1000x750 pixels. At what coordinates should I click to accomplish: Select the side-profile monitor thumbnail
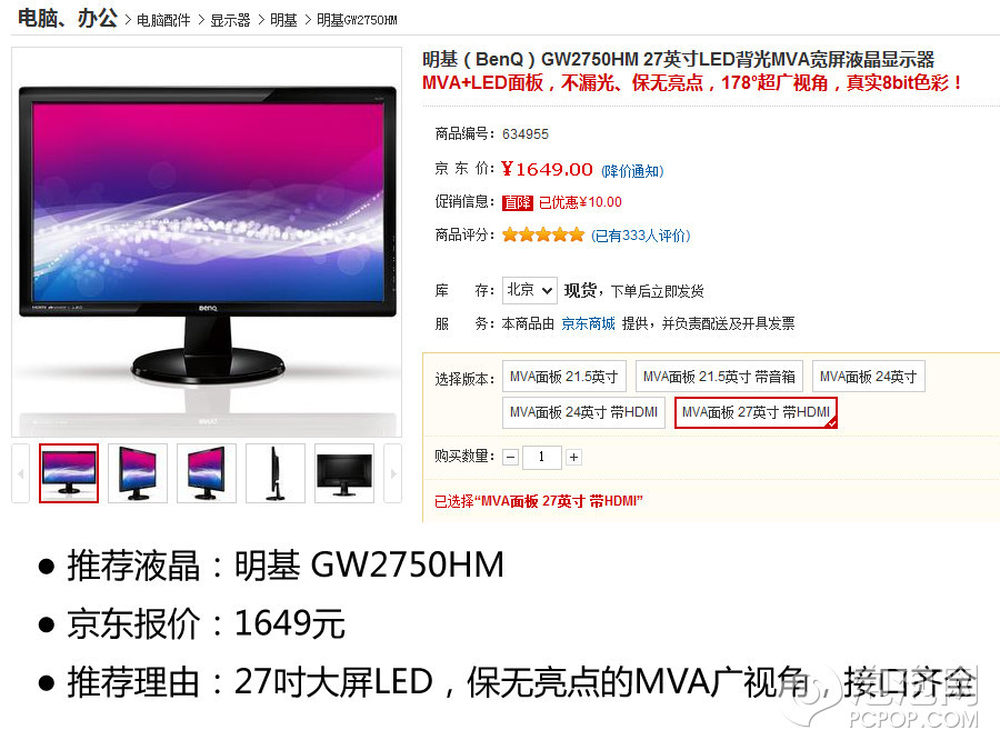pos(276,473)
